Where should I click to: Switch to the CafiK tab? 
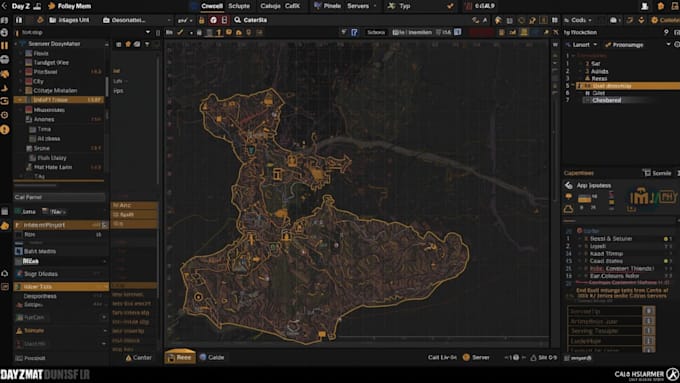(x=293, y=6)
